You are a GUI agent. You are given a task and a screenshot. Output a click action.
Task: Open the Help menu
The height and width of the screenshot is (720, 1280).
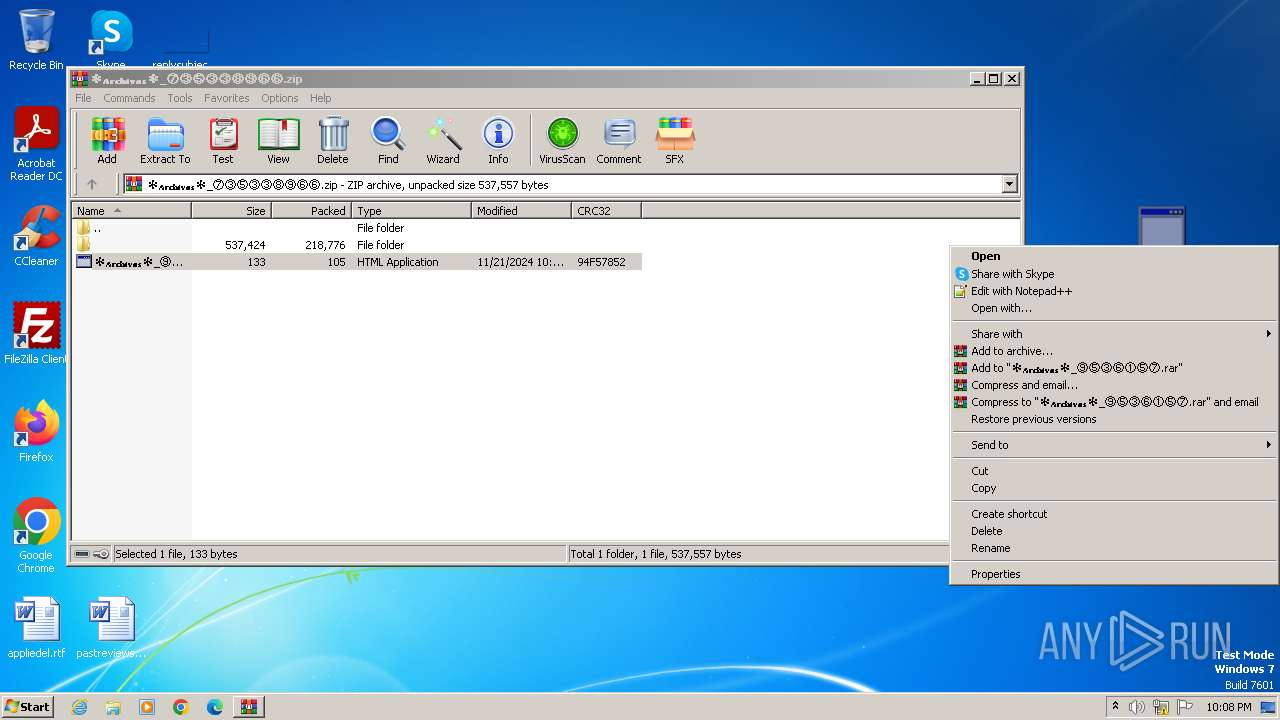(320, 98)
